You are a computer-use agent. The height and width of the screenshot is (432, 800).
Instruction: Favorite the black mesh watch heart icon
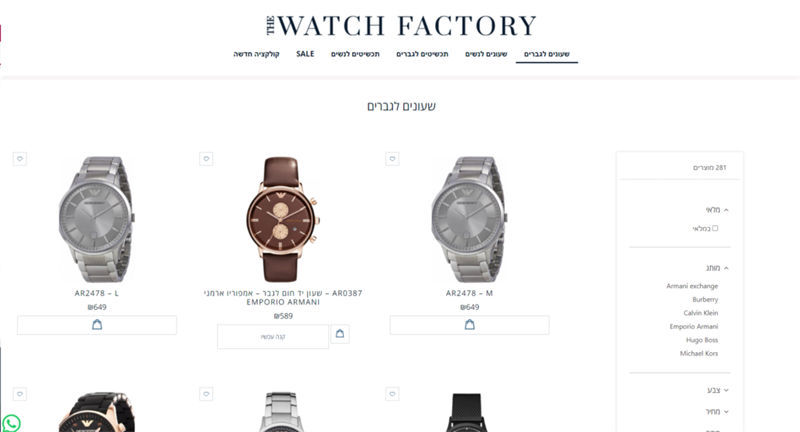(392, 394)
